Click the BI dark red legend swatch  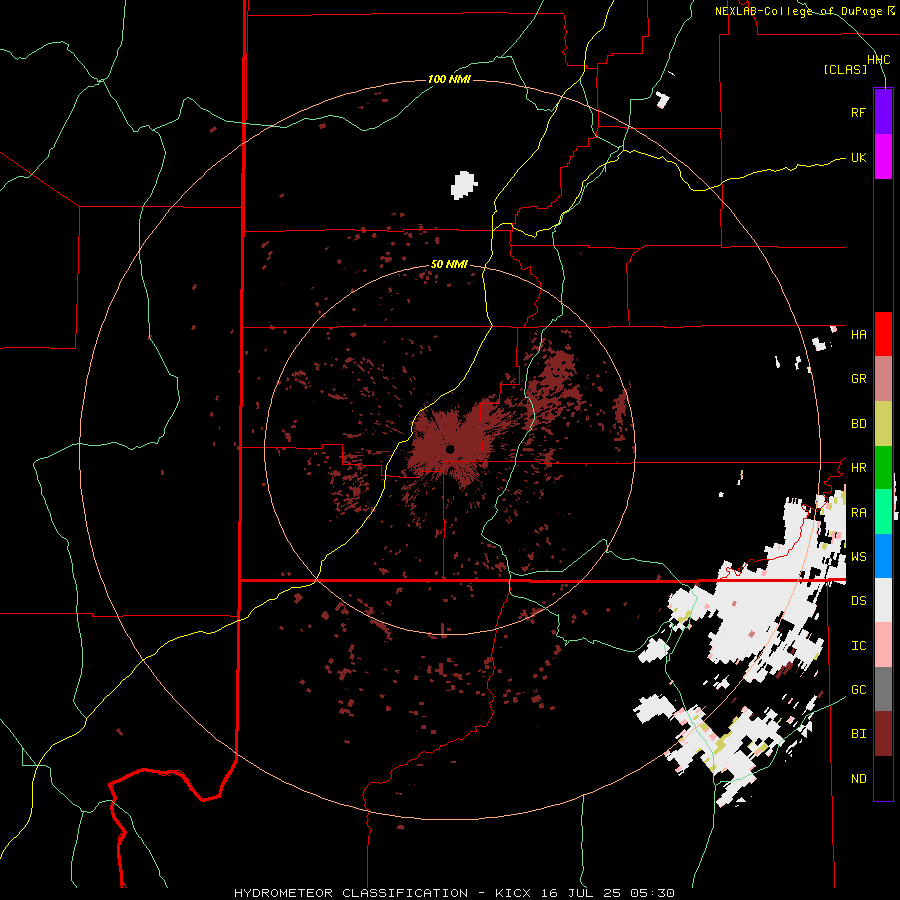[883, 734]
